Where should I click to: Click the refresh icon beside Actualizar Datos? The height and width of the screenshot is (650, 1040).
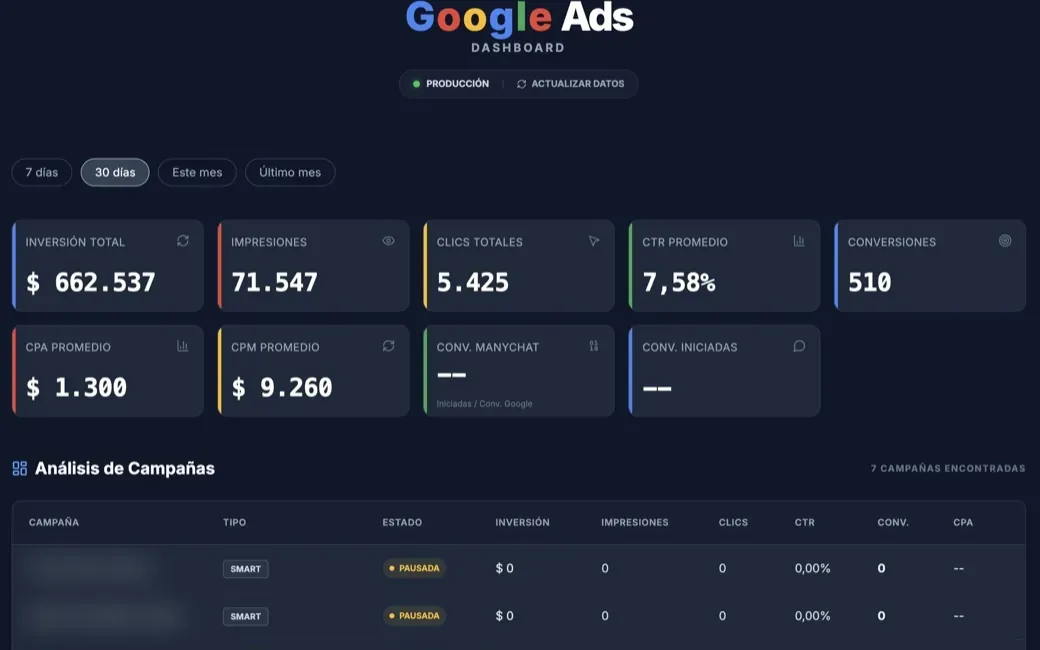521,84
